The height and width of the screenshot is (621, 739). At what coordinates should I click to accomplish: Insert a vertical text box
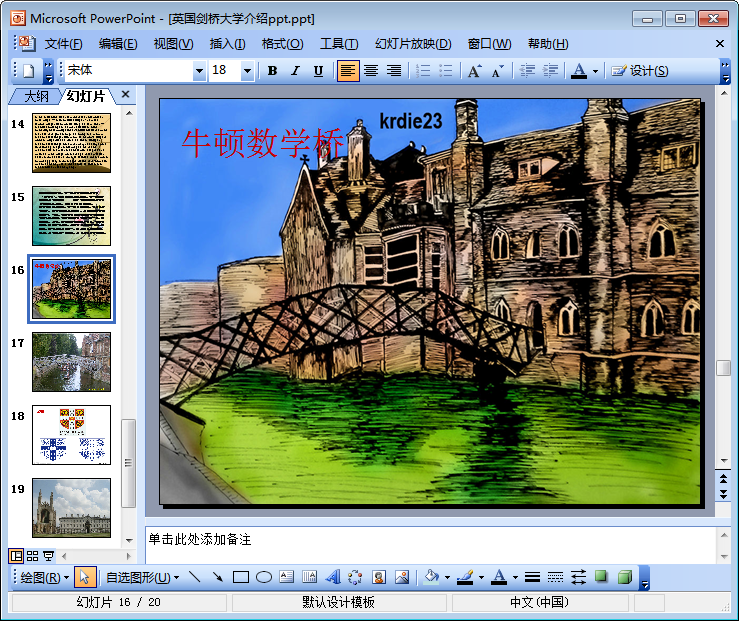point(310,577)
